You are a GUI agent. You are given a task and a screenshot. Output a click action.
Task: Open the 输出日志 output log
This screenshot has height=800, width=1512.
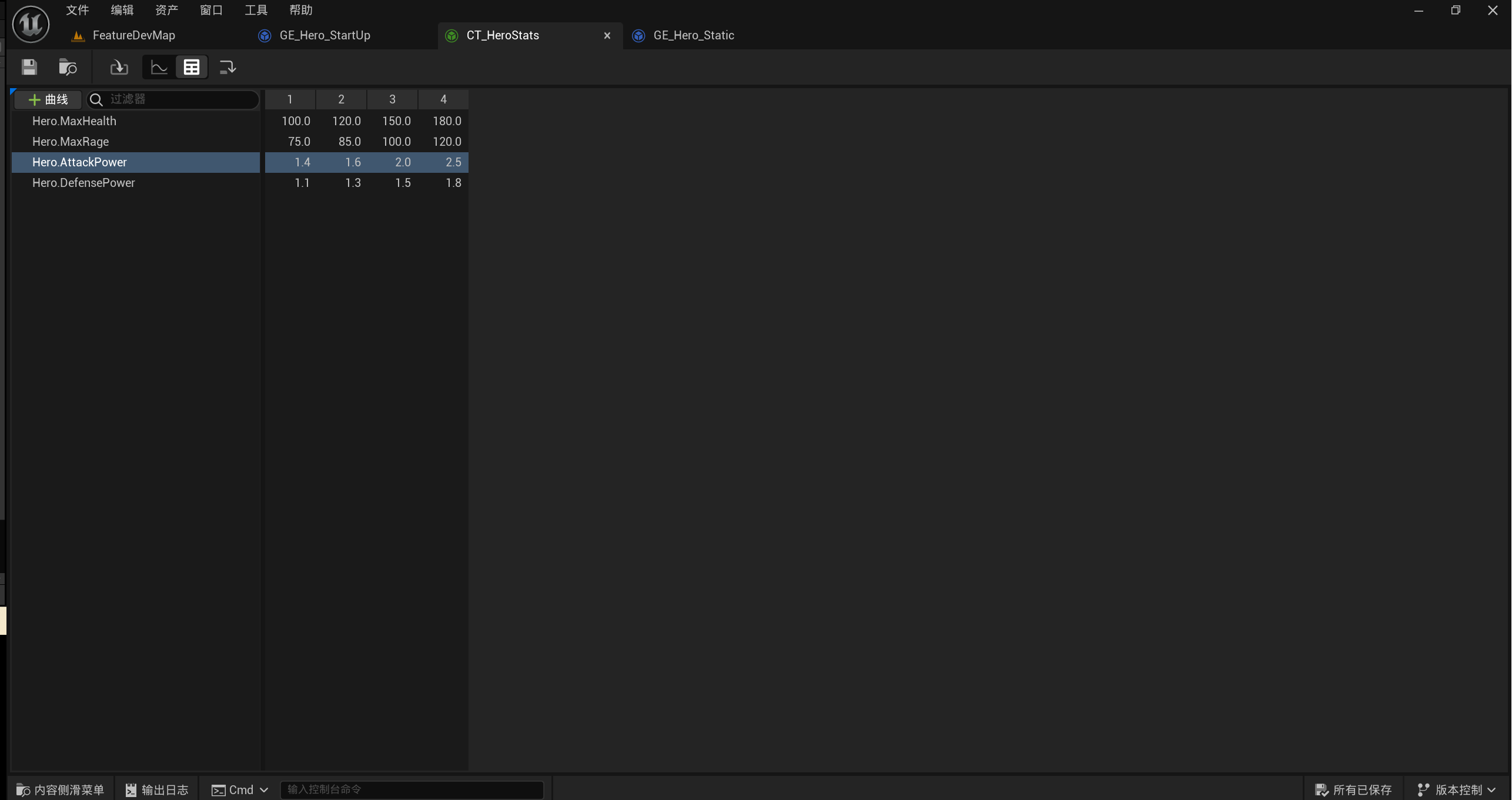coord(157,789)
